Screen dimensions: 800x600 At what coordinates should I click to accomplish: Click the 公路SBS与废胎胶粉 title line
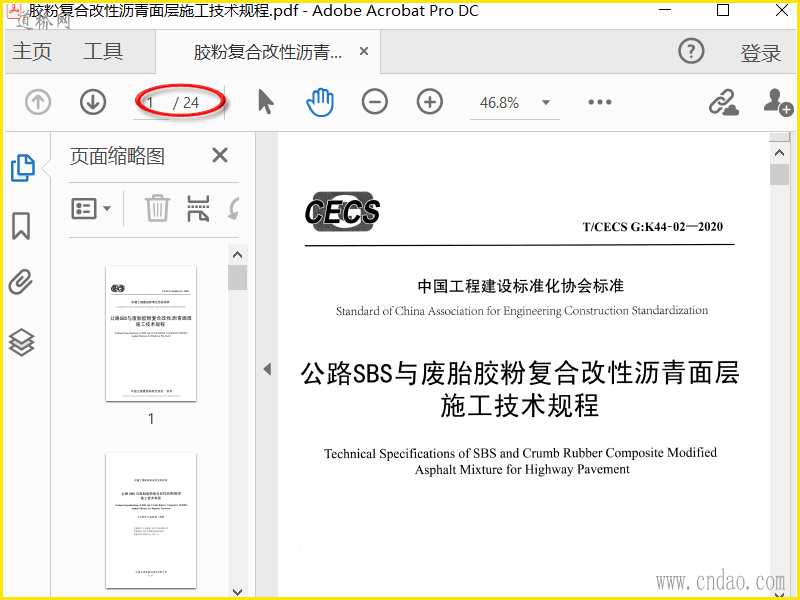tap(520, 372)
